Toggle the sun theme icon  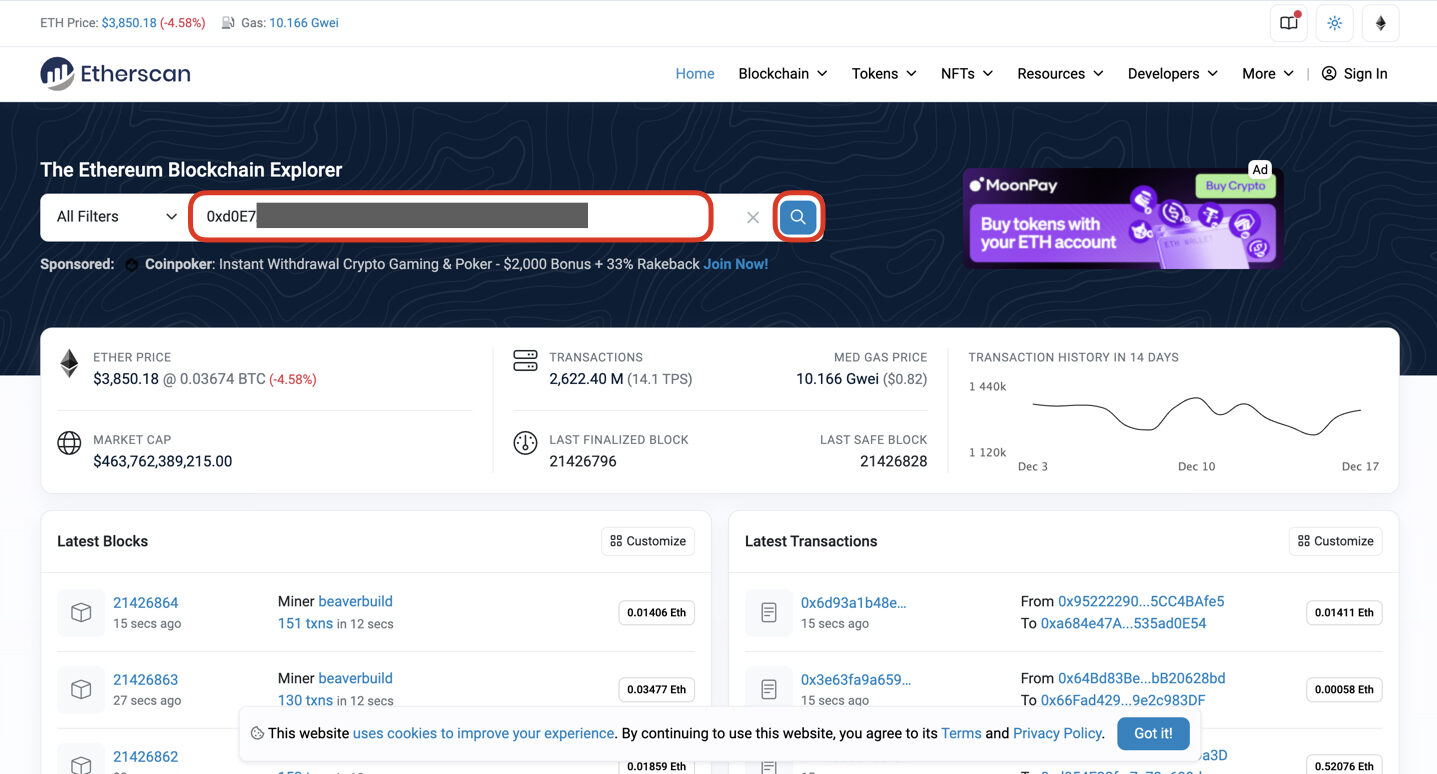(1335, 23)
